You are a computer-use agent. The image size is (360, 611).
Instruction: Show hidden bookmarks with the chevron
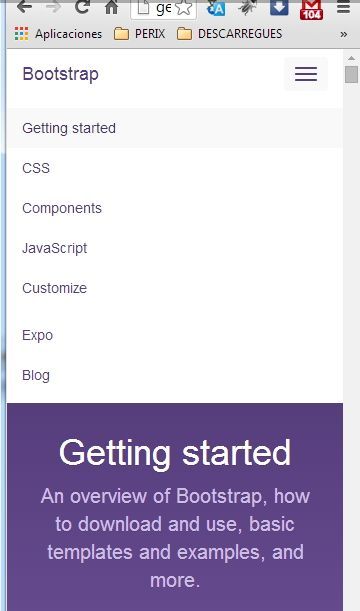tap(343, 34)
